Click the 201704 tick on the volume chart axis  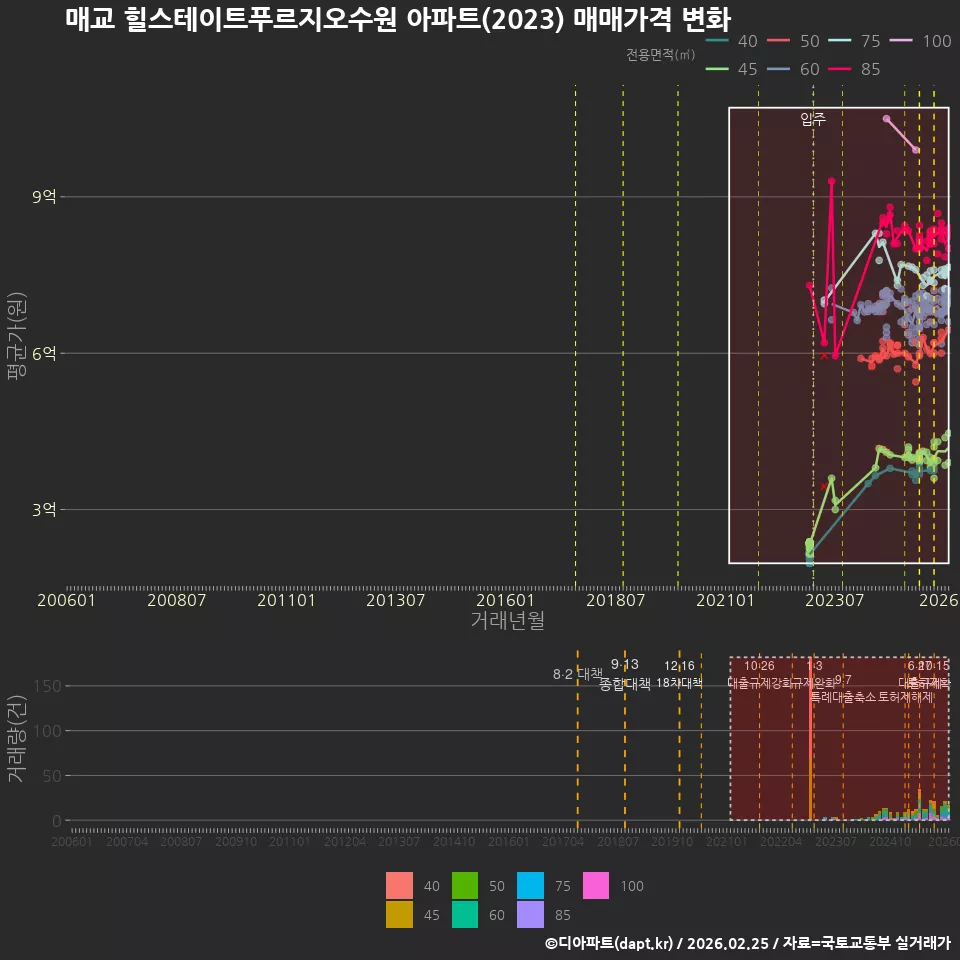click(563, 841)
